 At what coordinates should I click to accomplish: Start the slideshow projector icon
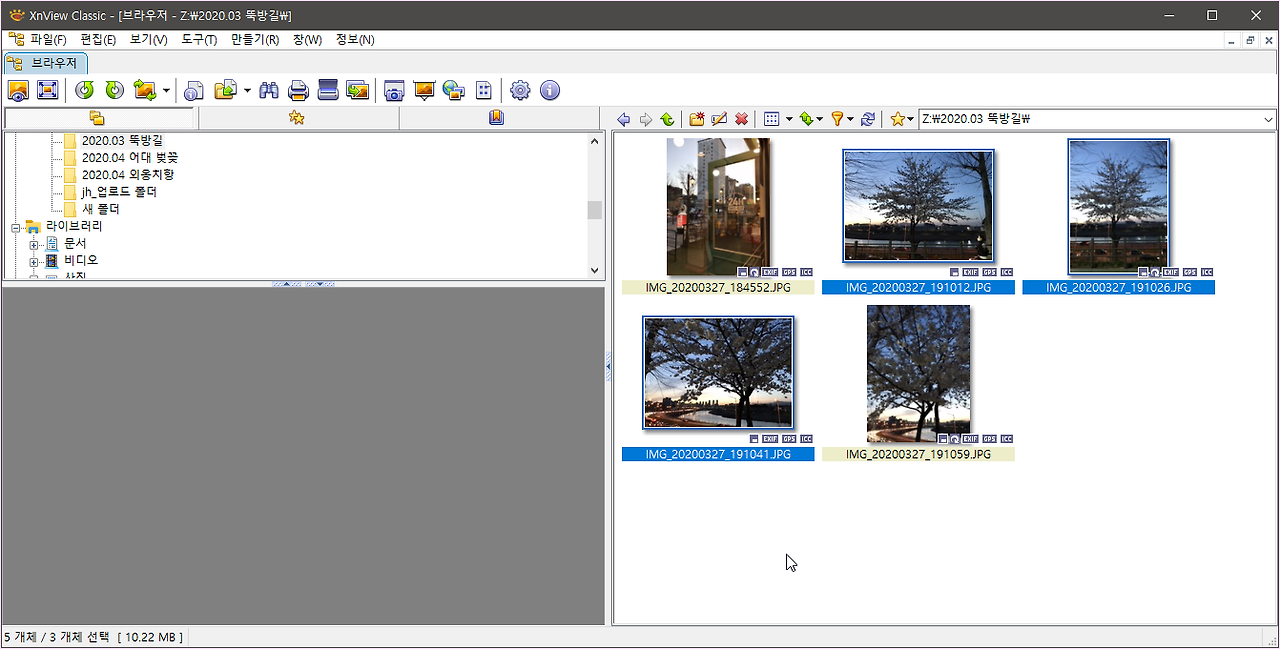pyautogui.click(x=424, y=90)
